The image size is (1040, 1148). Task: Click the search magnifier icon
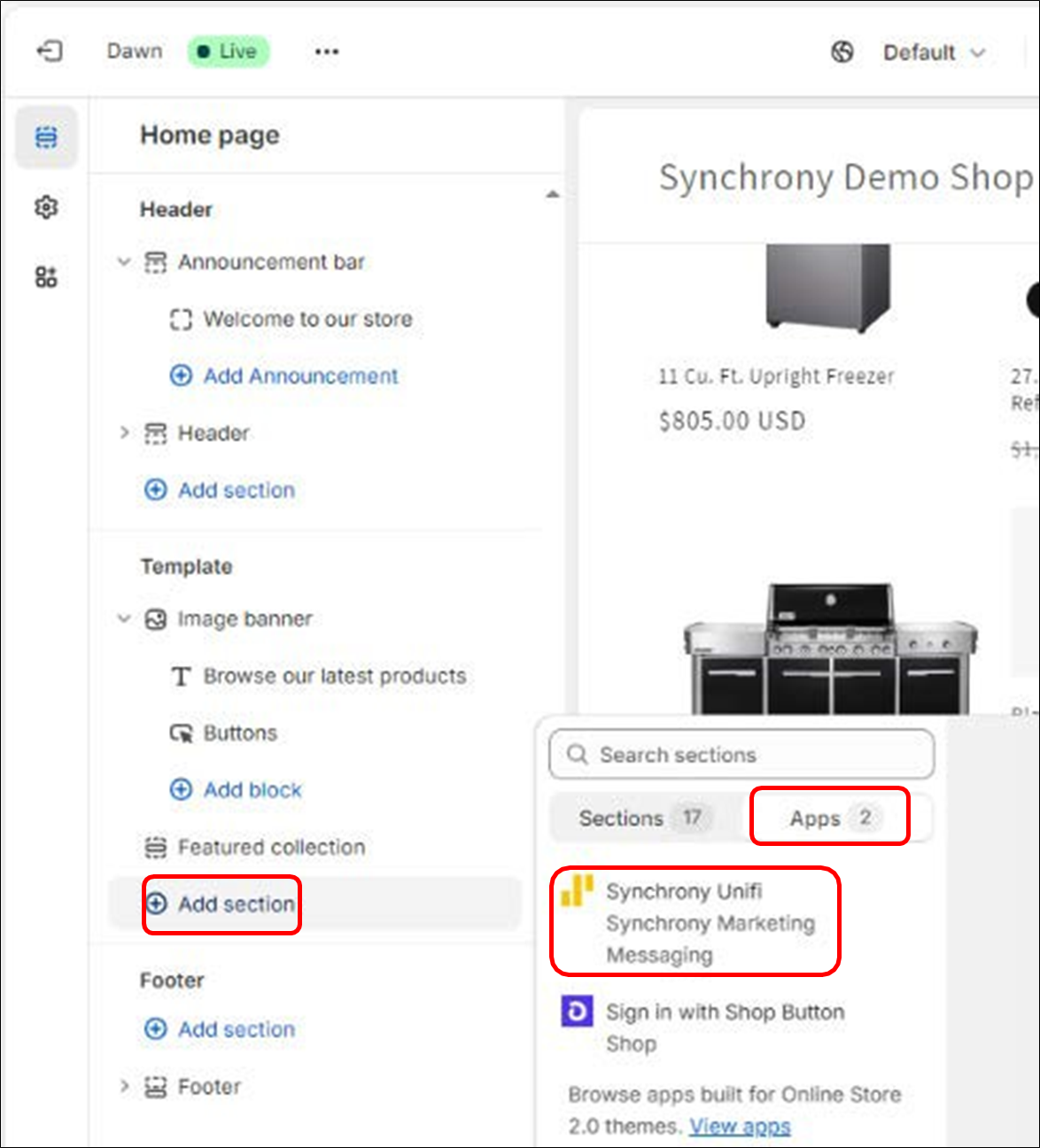click(578, 755)
